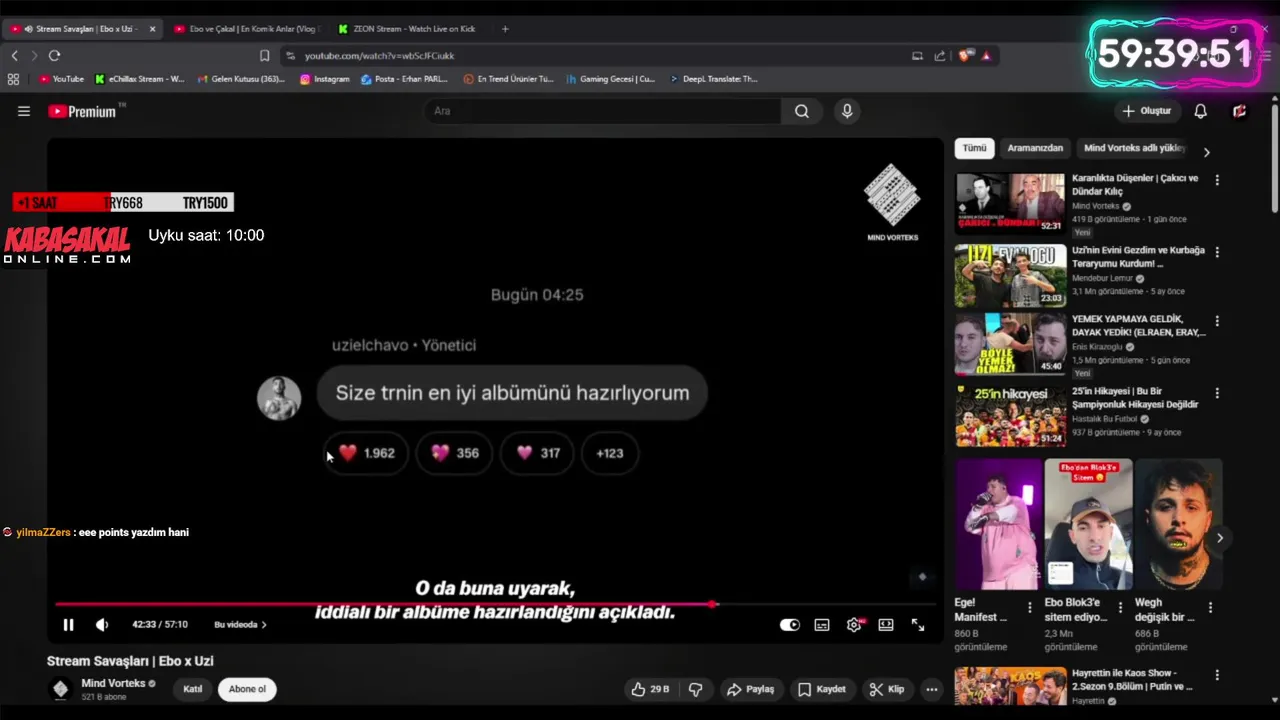Open the YouTube hamburger guide menu

pyautogui.click(x=24, y=111)
